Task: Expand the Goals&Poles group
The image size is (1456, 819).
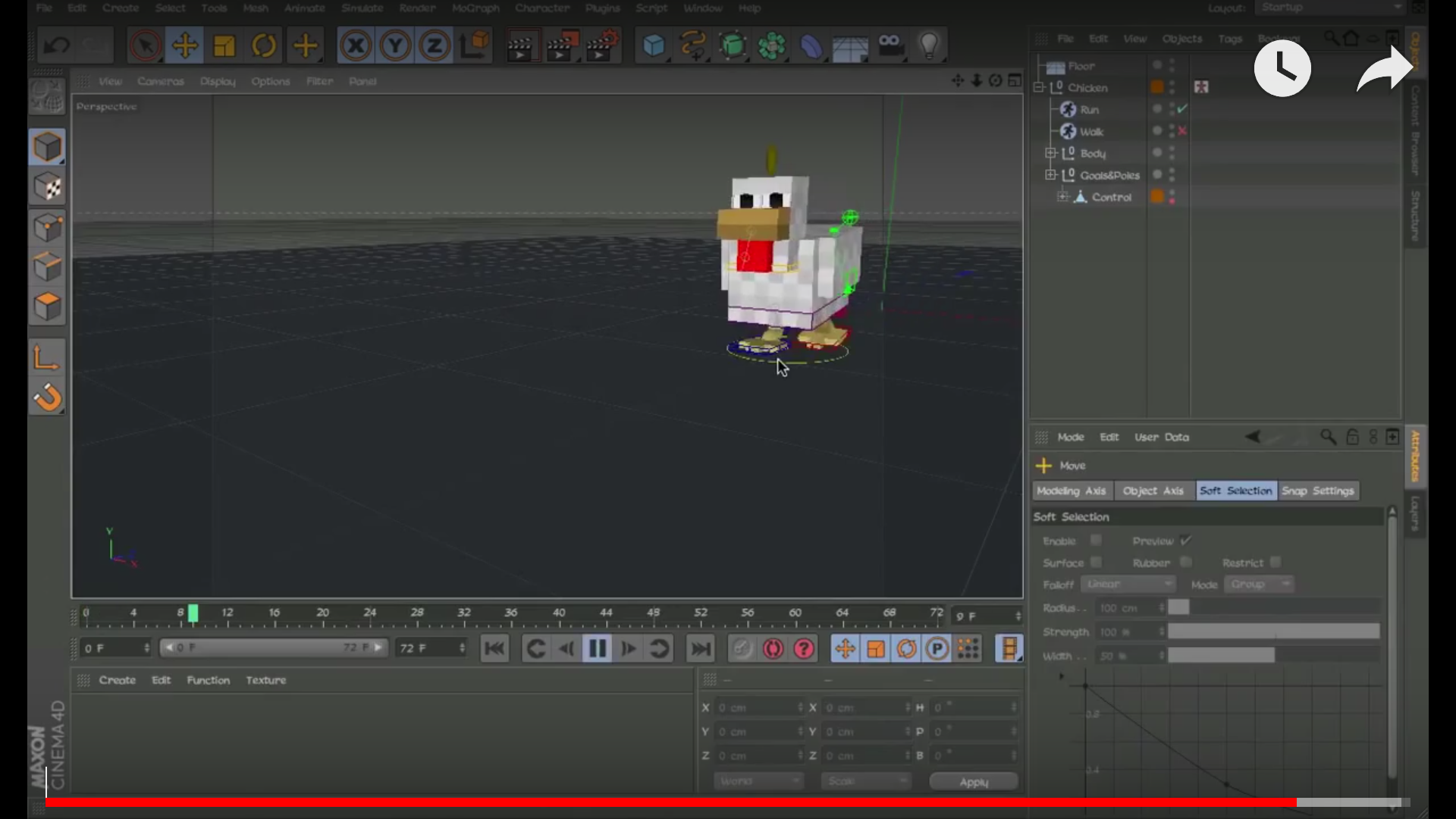Action: (1051, 175)
